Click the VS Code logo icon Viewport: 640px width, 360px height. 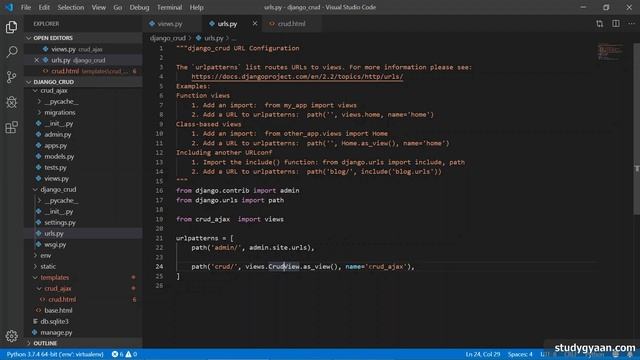(x=9, y=7)
